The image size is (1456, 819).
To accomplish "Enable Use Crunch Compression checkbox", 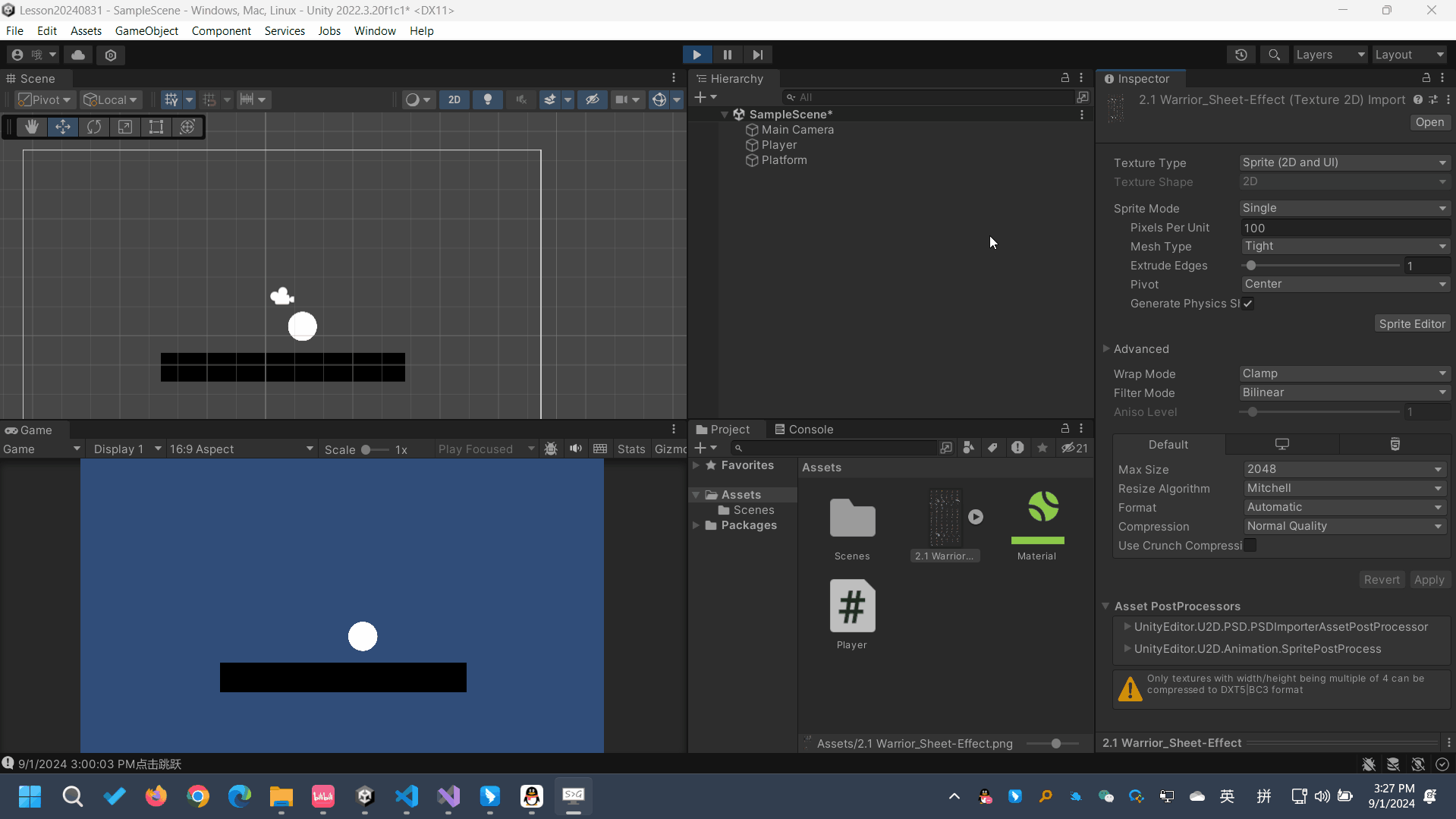I will 1250,545.
